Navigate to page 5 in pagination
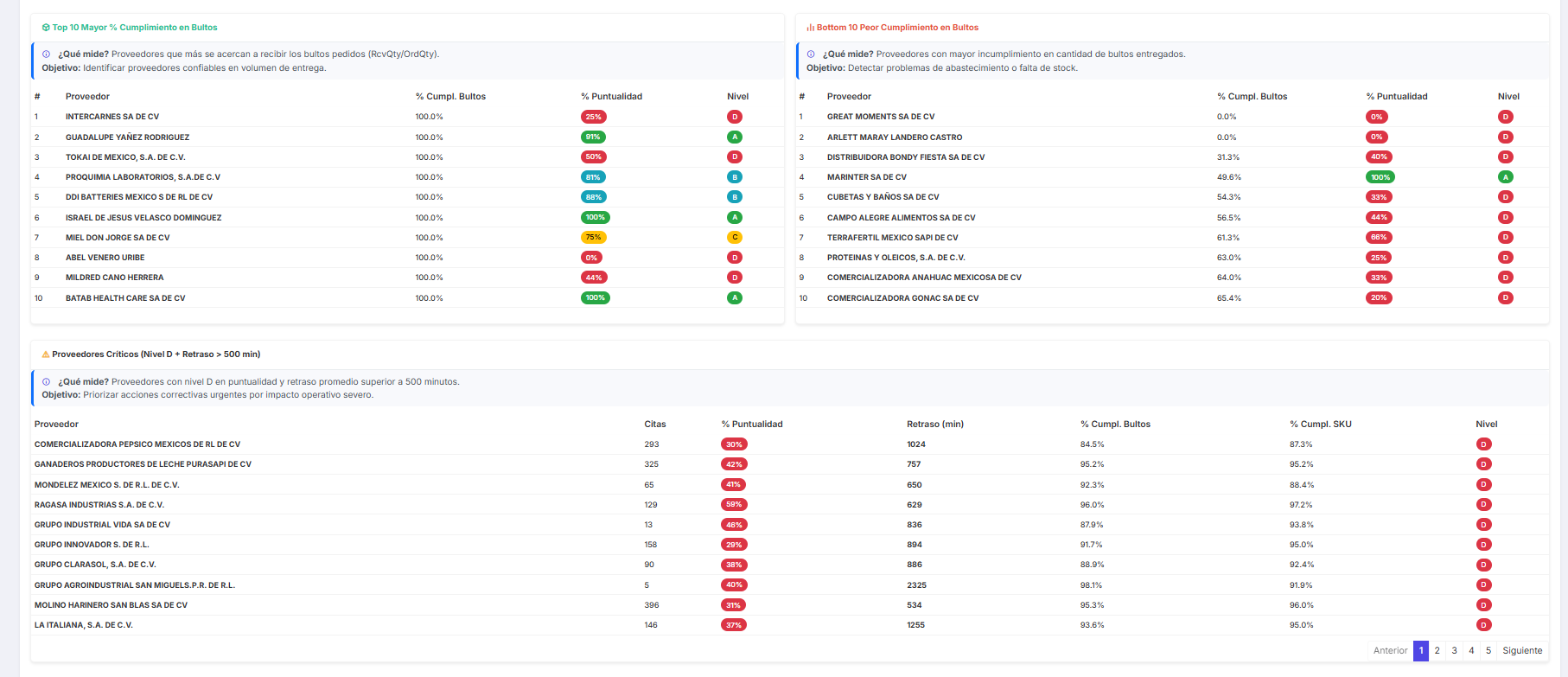This screenshot has width=1568, height=677. [x=1488, y=651]
